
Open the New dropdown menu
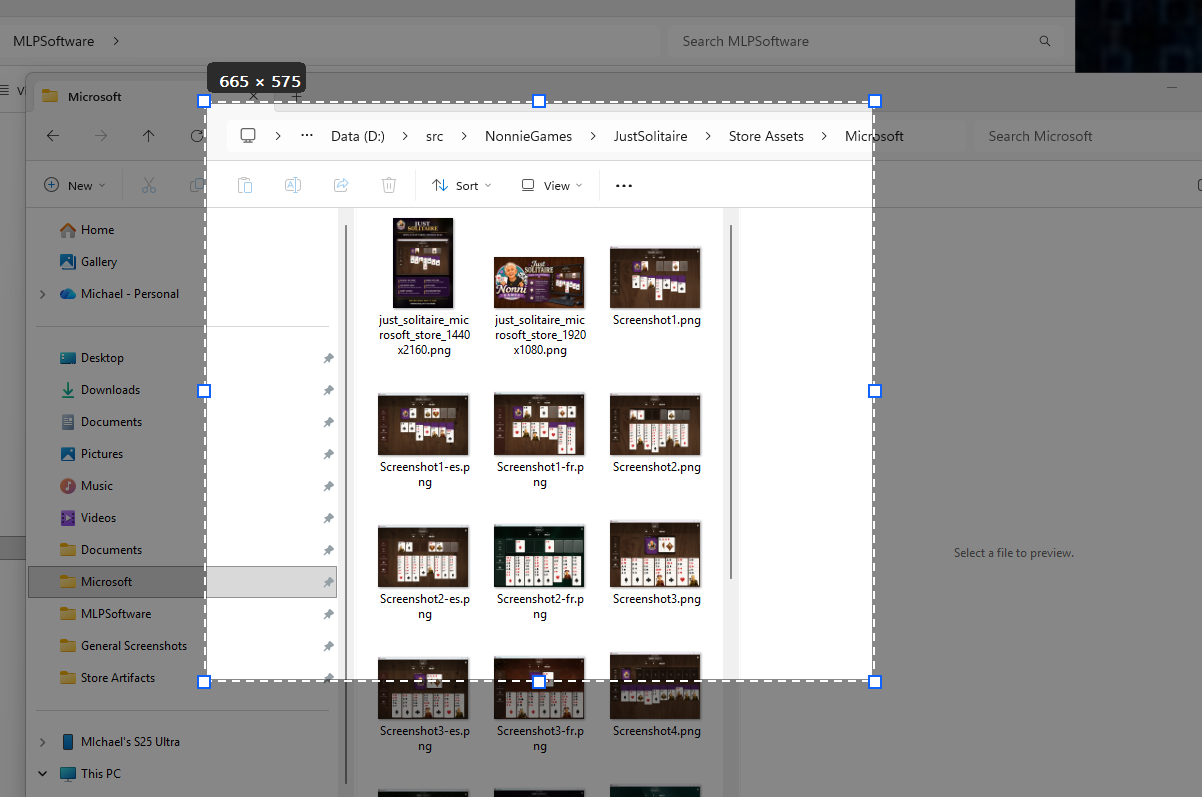(x=75, y=185)
